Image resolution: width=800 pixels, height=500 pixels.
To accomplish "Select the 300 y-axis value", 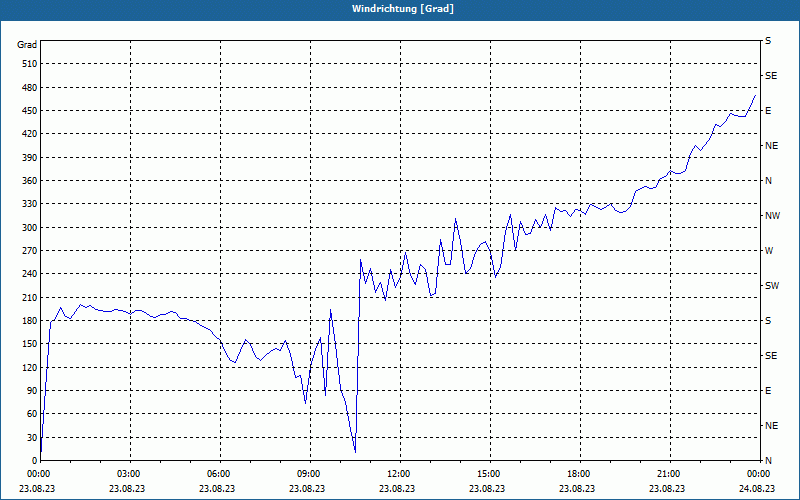I will 30,228.
